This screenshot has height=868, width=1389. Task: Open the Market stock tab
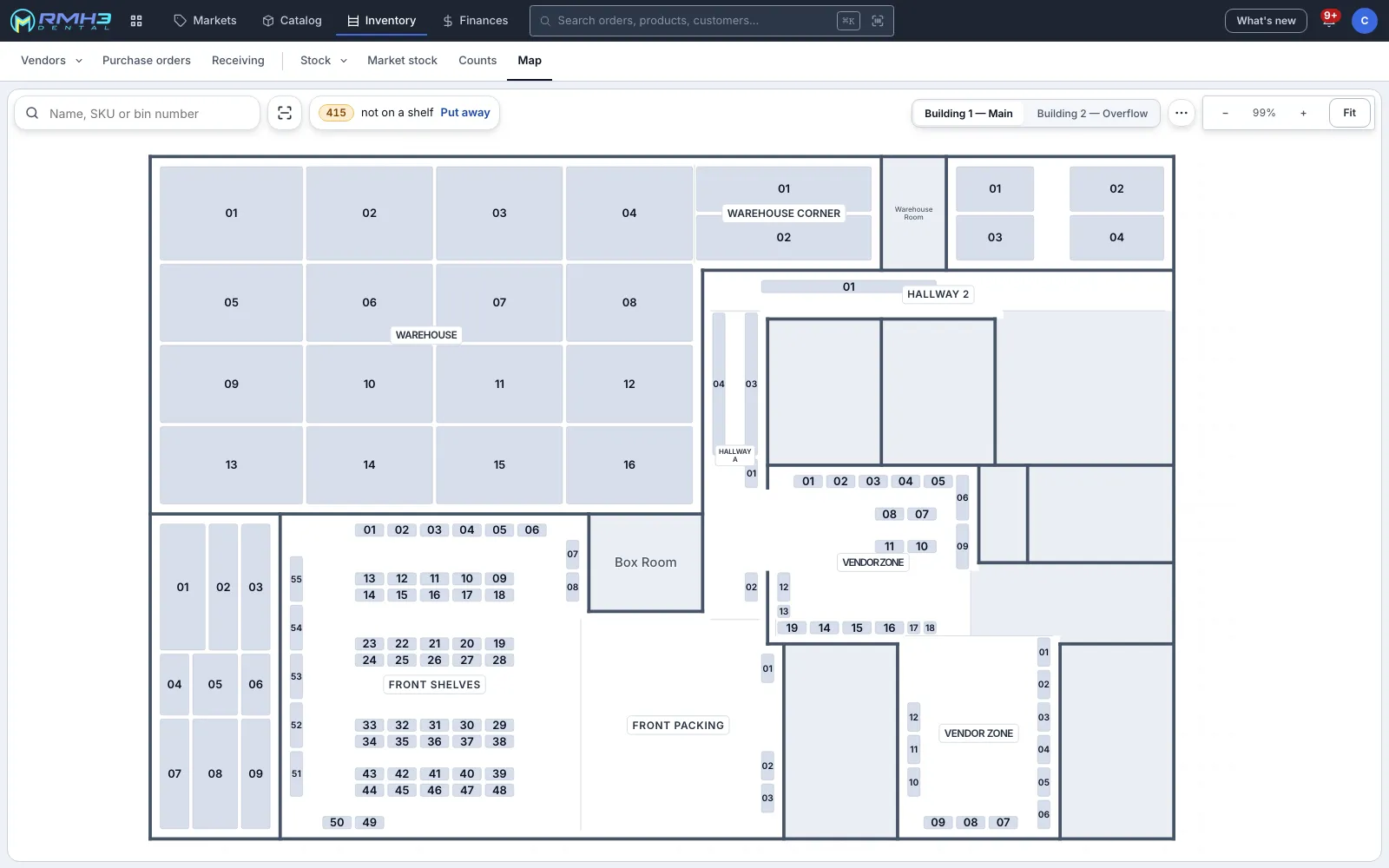402,61
